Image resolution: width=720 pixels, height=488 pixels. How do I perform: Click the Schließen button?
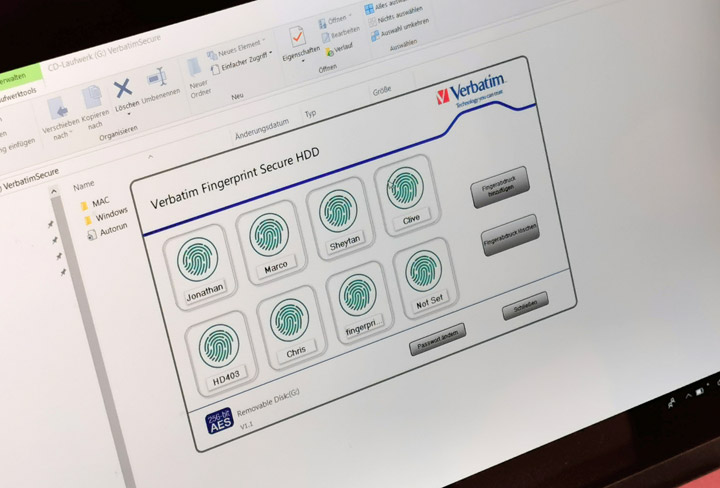tap(525, 305)
